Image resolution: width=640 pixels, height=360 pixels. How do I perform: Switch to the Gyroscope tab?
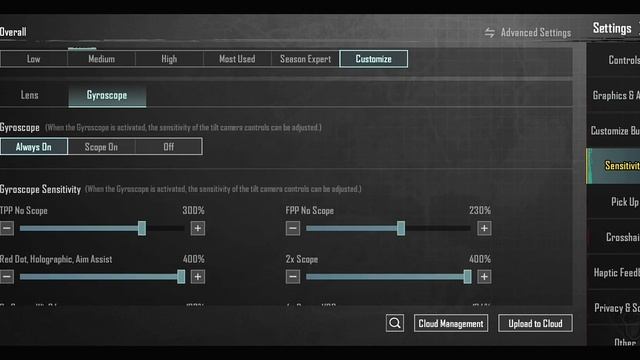107,96
